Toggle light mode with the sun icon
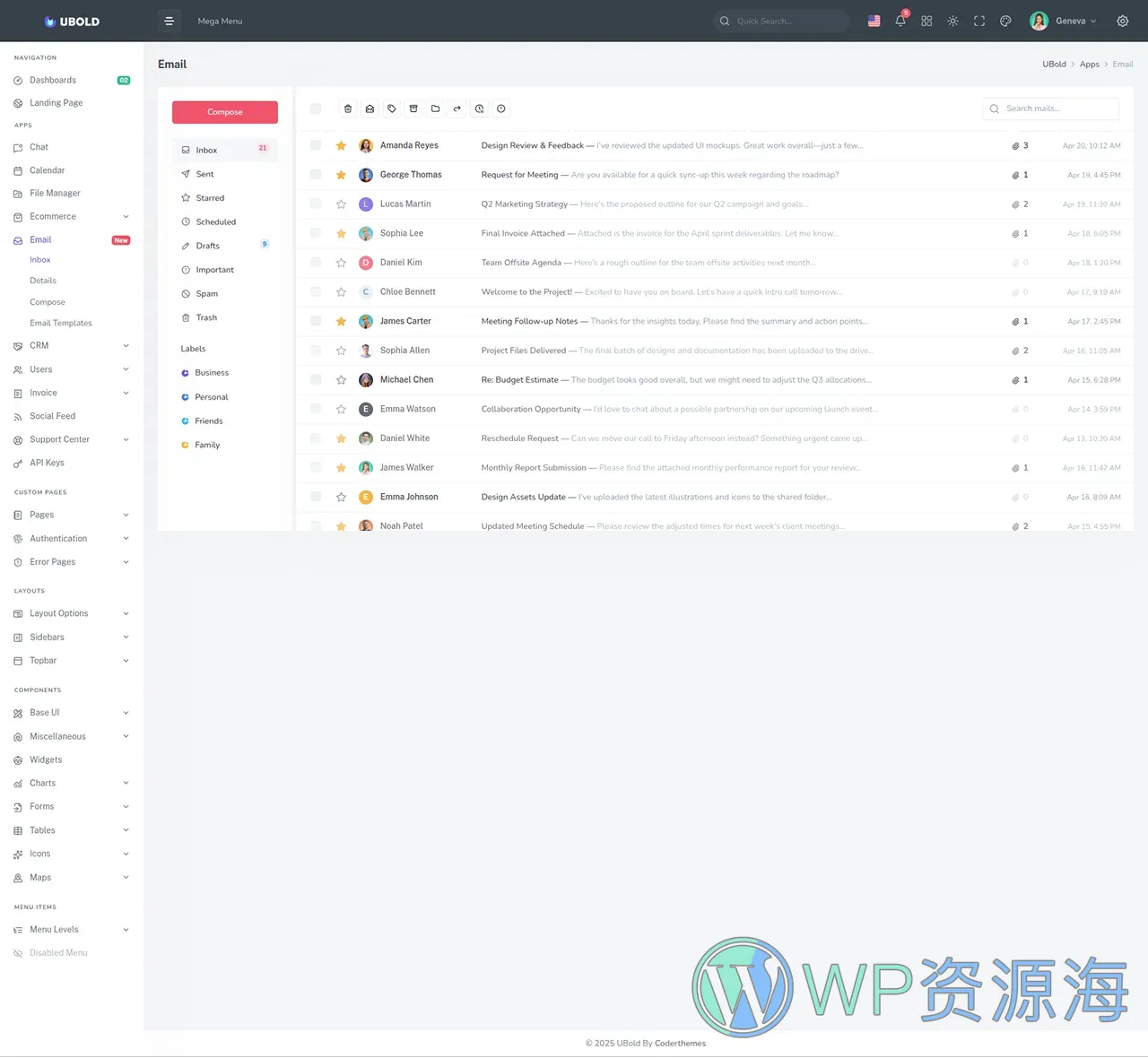 pos(952,21)
